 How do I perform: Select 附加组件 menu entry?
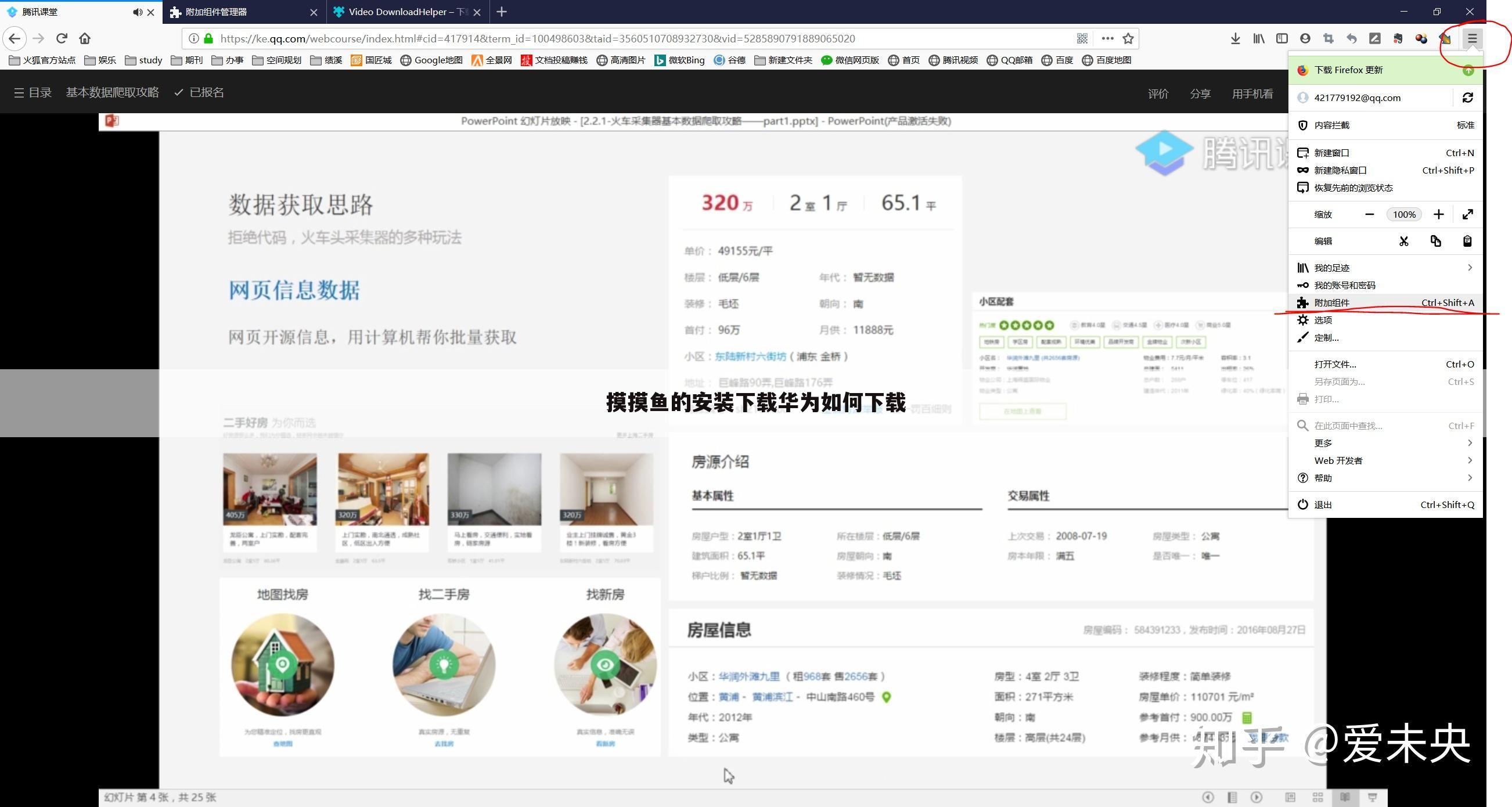[1385, 303]
